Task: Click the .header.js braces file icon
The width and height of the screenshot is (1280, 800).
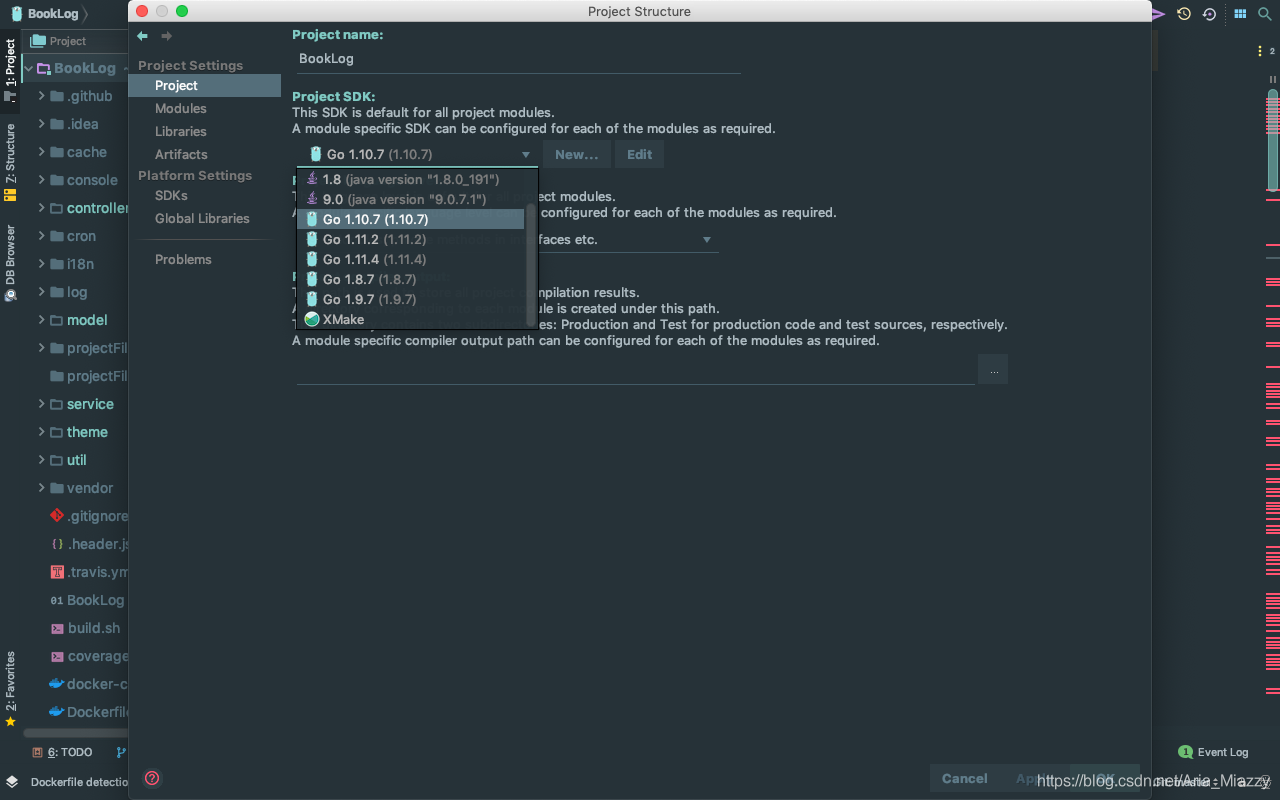Action: pyautogui.click(x=57, y=544)
